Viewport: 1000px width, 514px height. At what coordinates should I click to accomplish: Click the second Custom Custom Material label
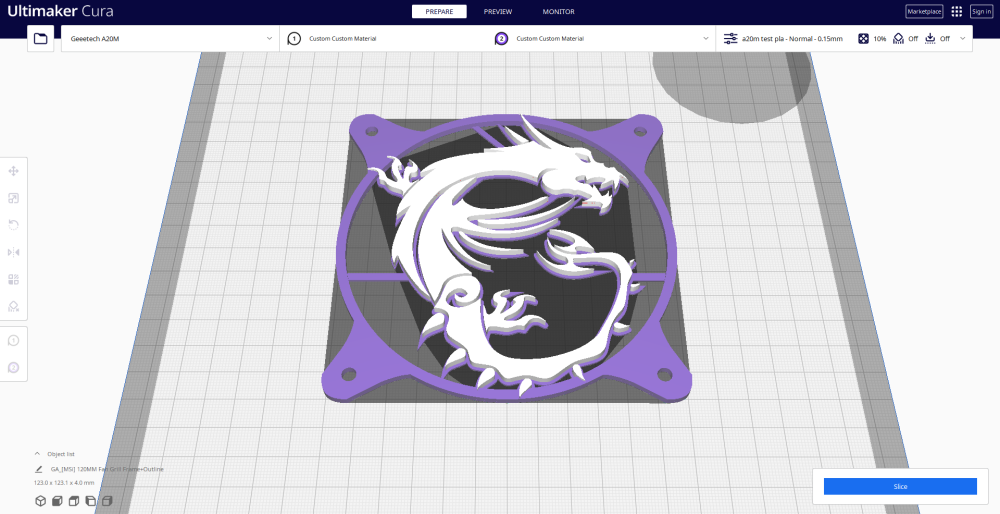coord(550,39)
